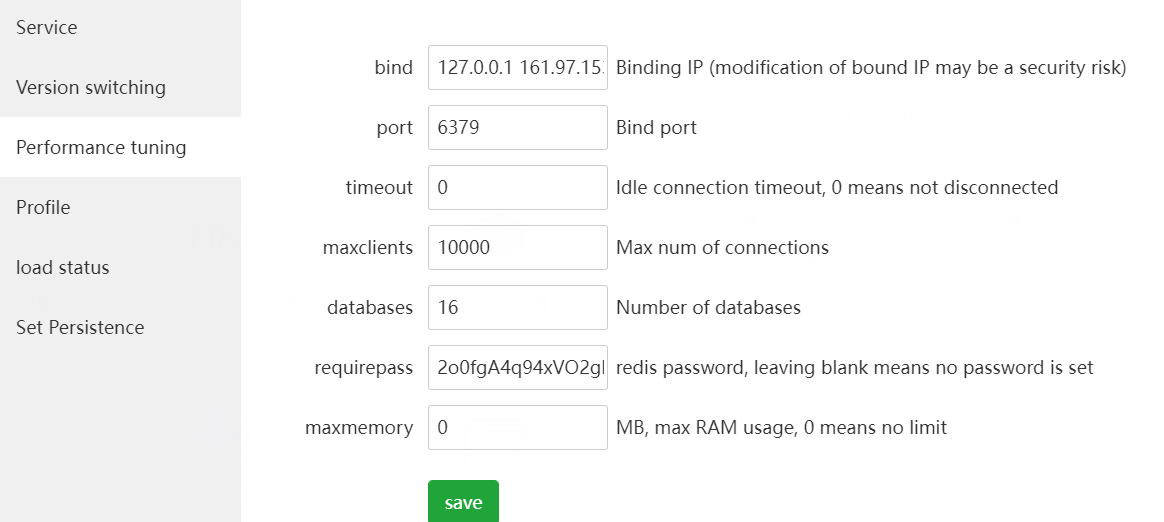Click the timeout input field
Image resolution: width=1164 pixels, height=522 pixels.
point(517,188)
